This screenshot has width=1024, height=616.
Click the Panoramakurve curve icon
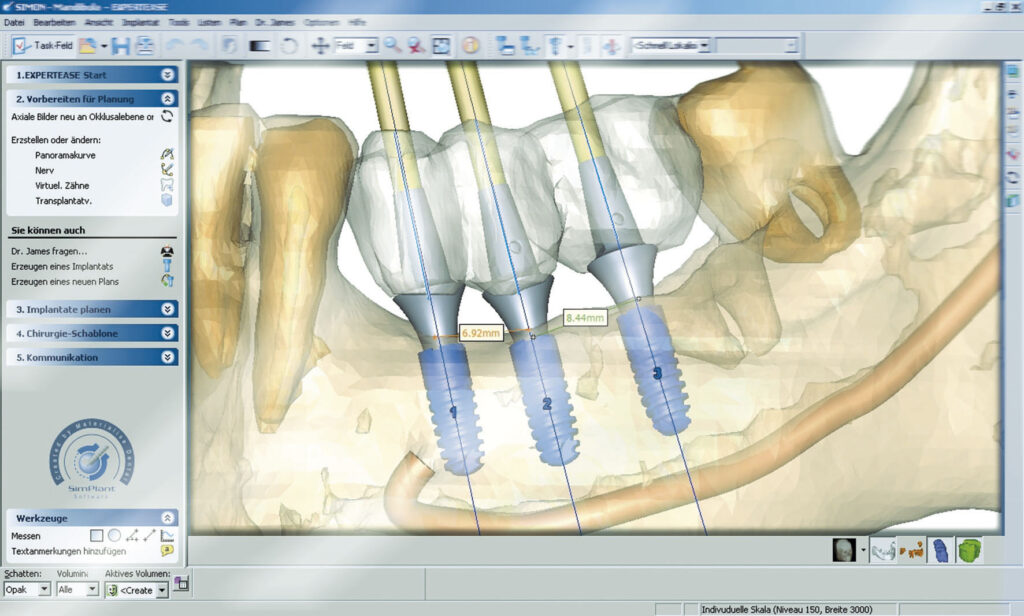point(167,155)
